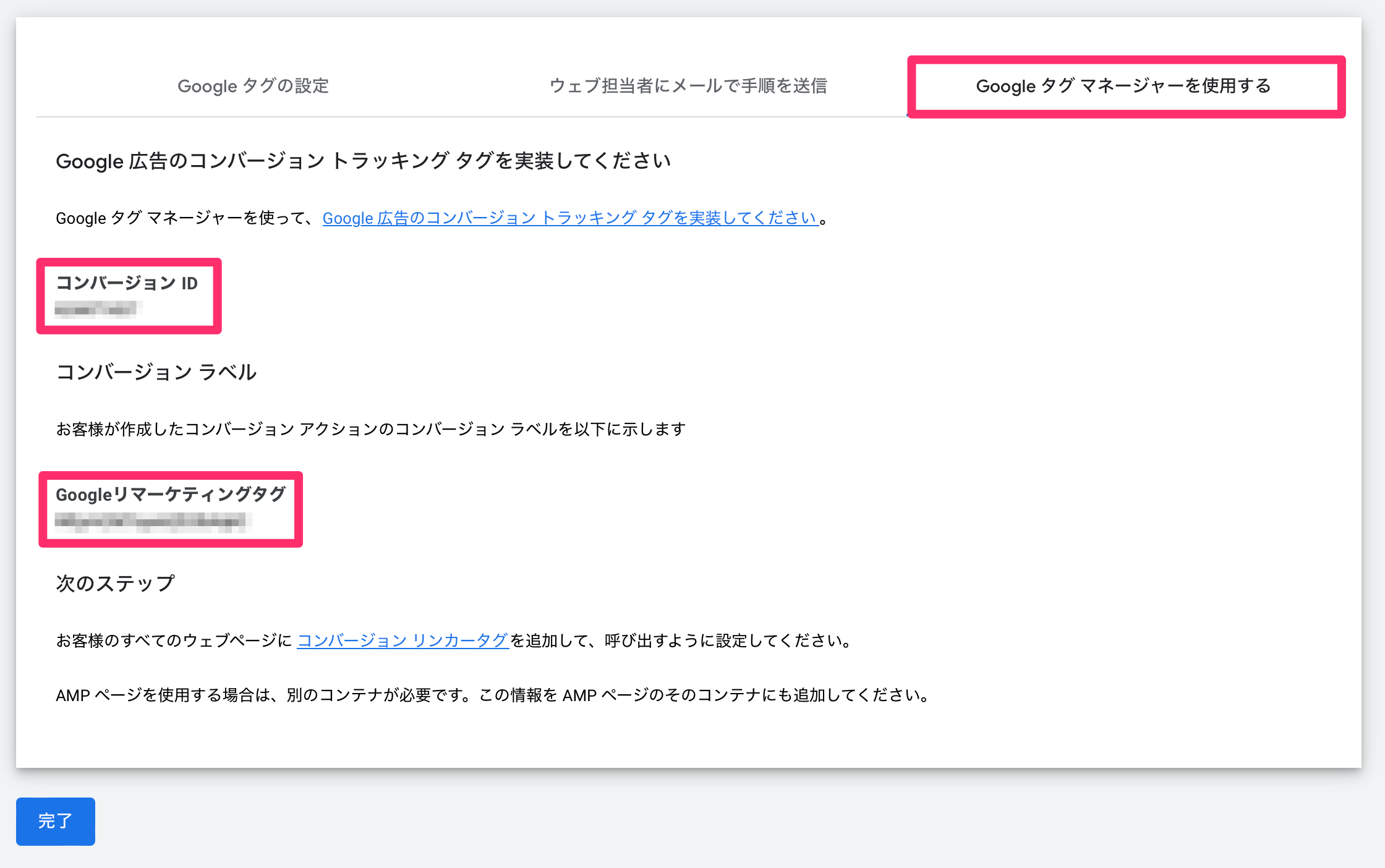
Task: Click the 次のステップ heading
Action: point(116,583)
